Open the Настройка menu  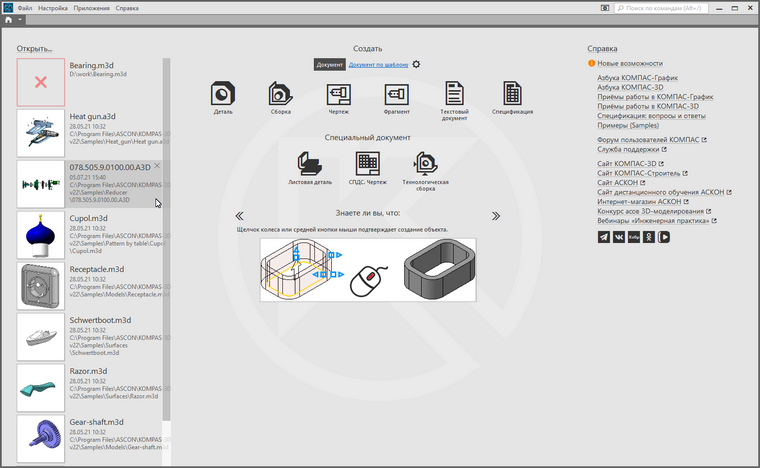pyautogui.click(x=53, y=7)
